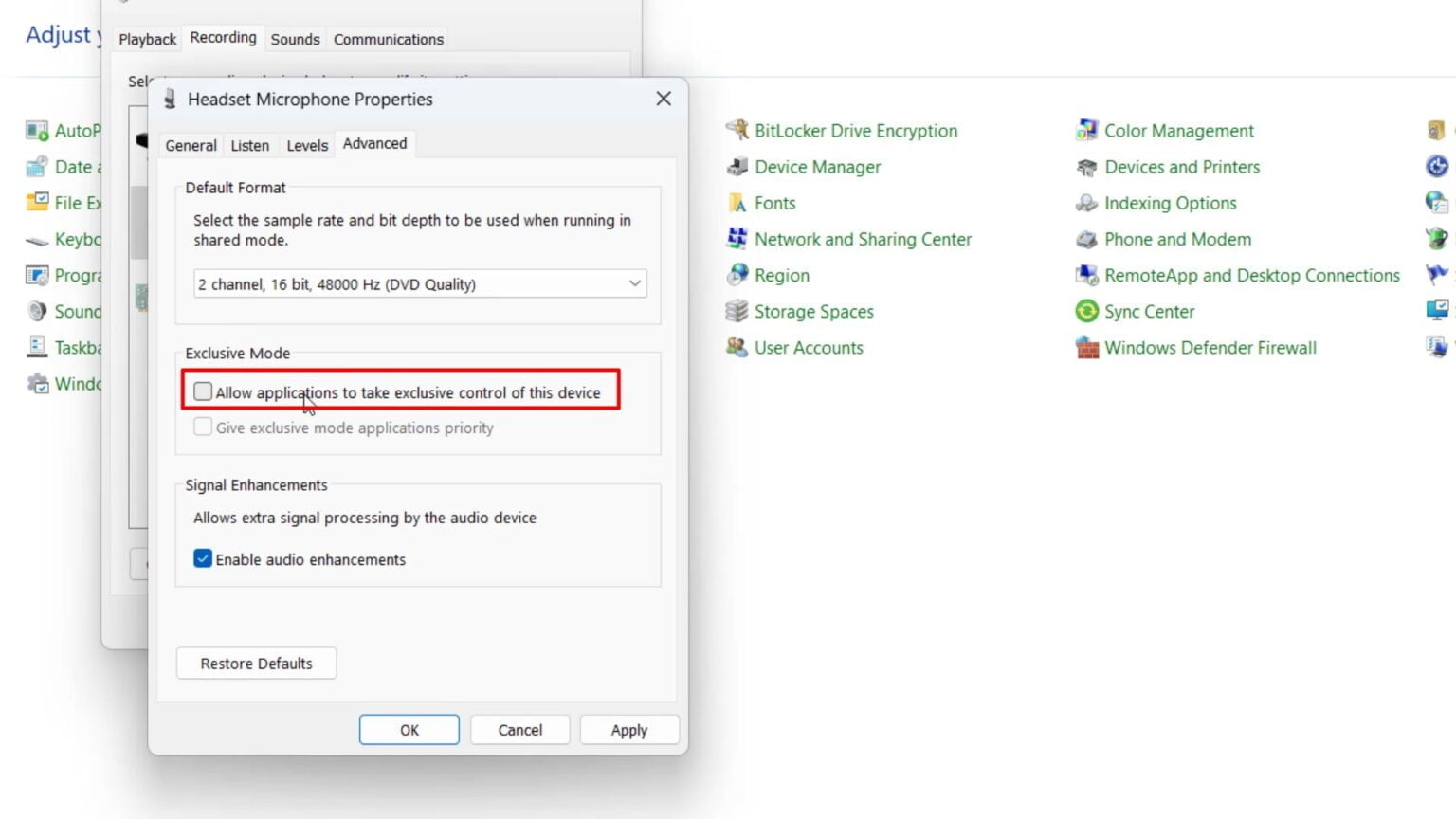The width and height of the screenshot is (1456, 819).
Task: Check Give exclusive mode applications priority
Action: pyautogui.click(x=203, y=427)
